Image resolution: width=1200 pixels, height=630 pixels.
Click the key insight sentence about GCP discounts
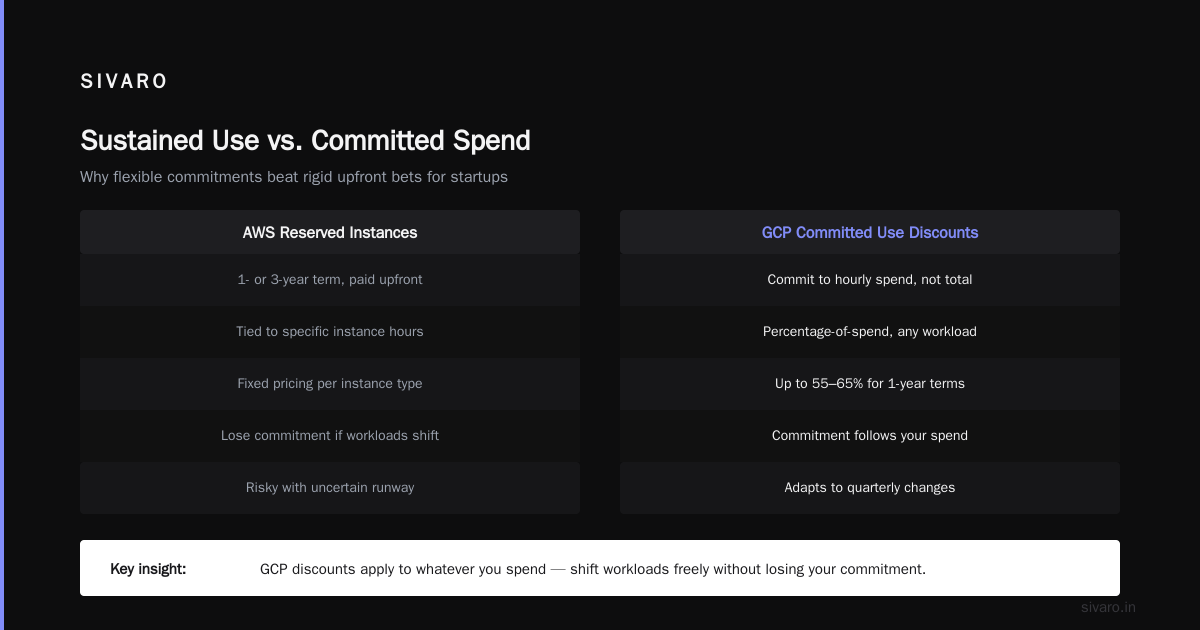point(593,569)
